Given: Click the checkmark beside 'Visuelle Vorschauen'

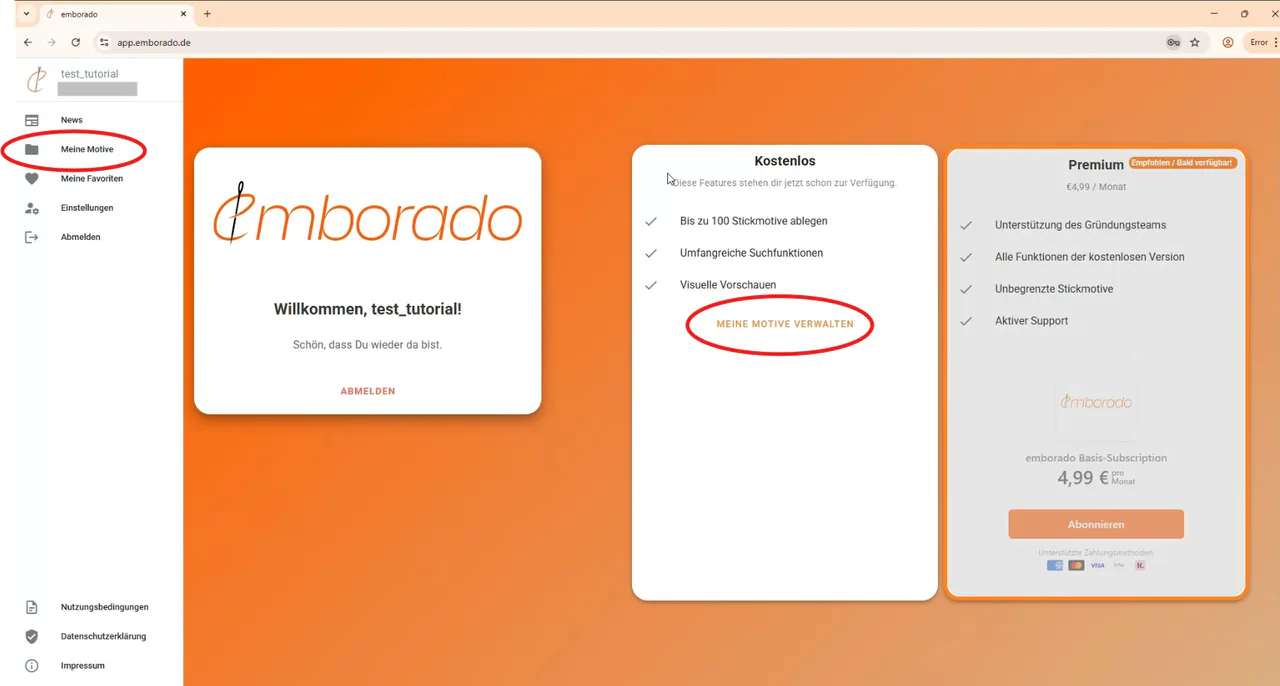Looking at the screenshot, I should (x=651, y=285).
